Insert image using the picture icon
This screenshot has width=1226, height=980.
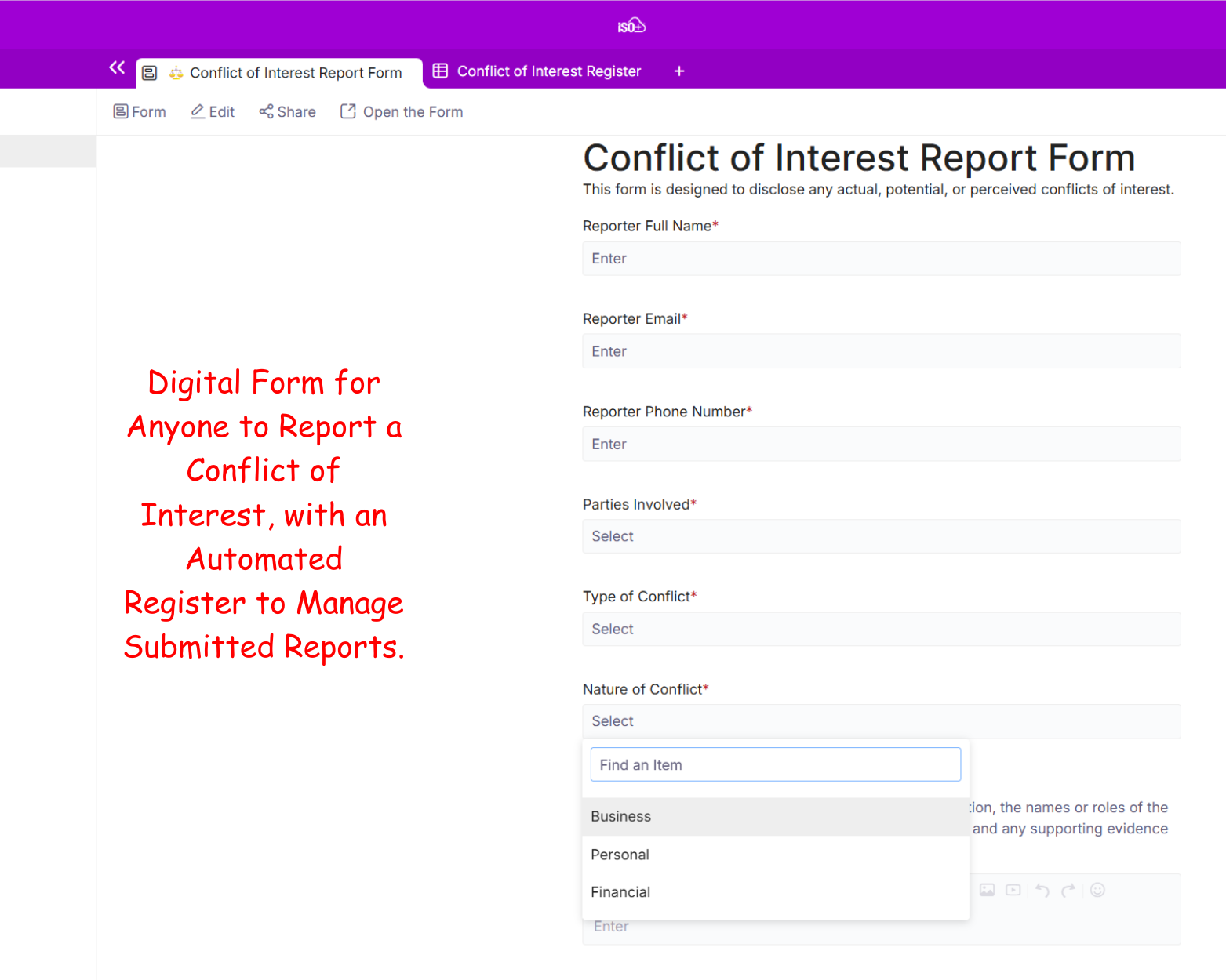point(987,890)
